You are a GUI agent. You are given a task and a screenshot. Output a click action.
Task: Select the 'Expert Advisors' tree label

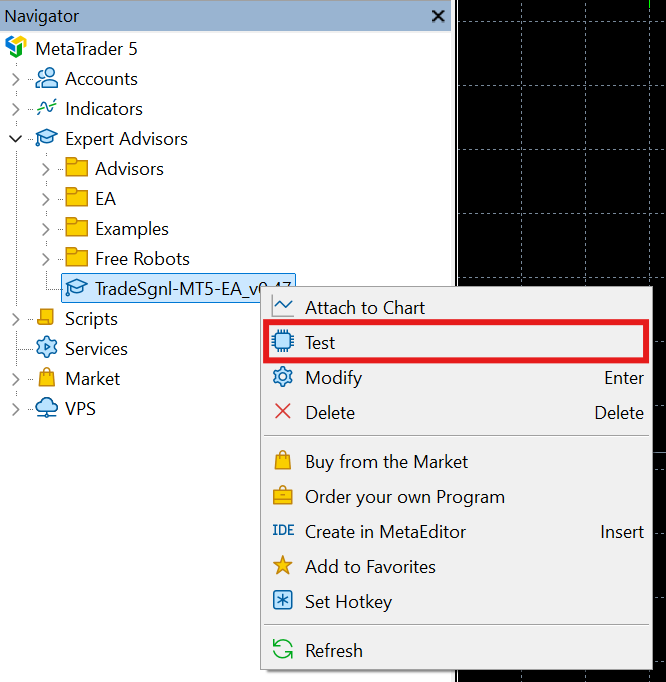pos(127,139)
